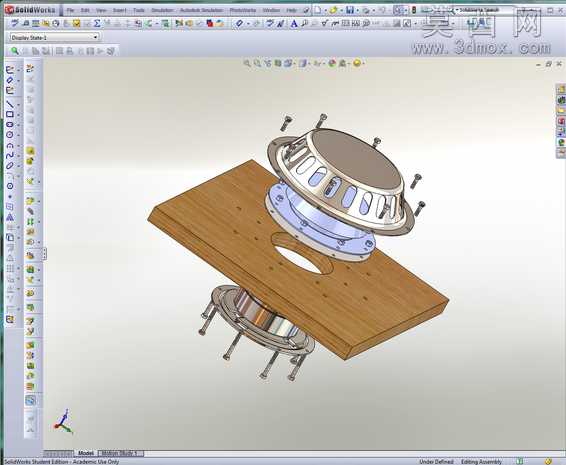The image size is (566, 465).
Task: Open the Window menu
Action: 271,10
